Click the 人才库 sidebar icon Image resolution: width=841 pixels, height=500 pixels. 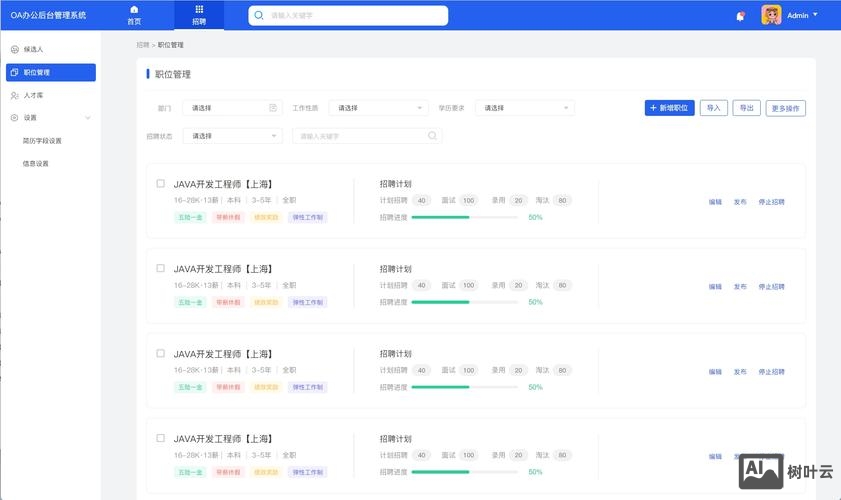(x=14, y=95)
